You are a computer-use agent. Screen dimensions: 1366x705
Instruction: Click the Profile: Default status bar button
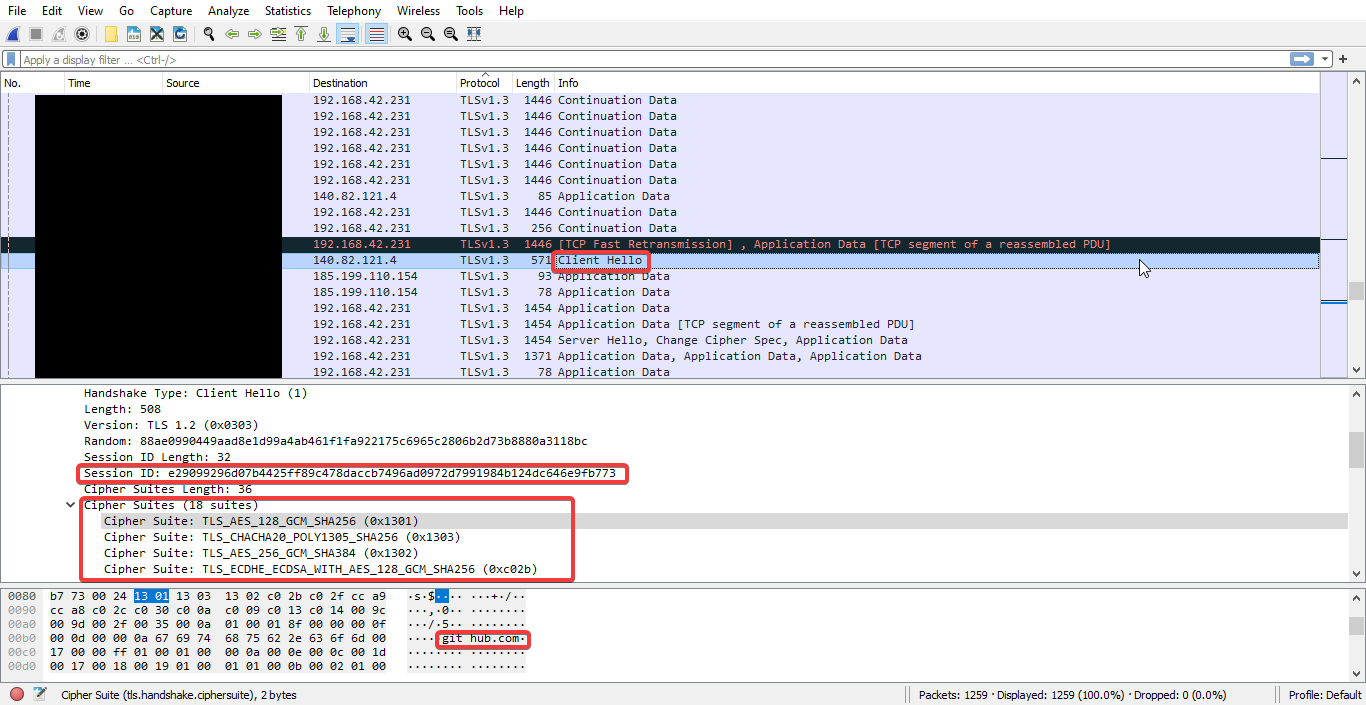pos(1324,694)
